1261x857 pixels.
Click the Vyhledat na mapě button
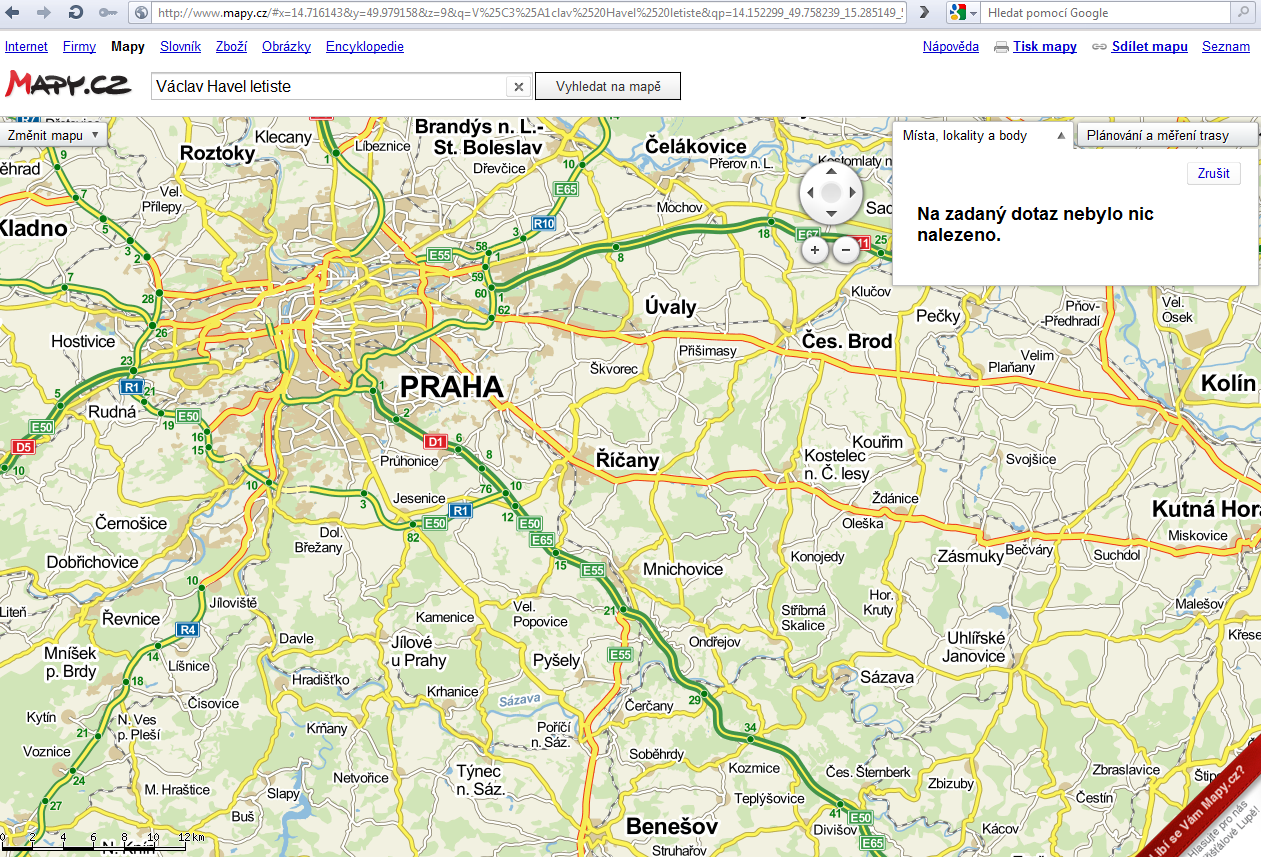point(608,87)
